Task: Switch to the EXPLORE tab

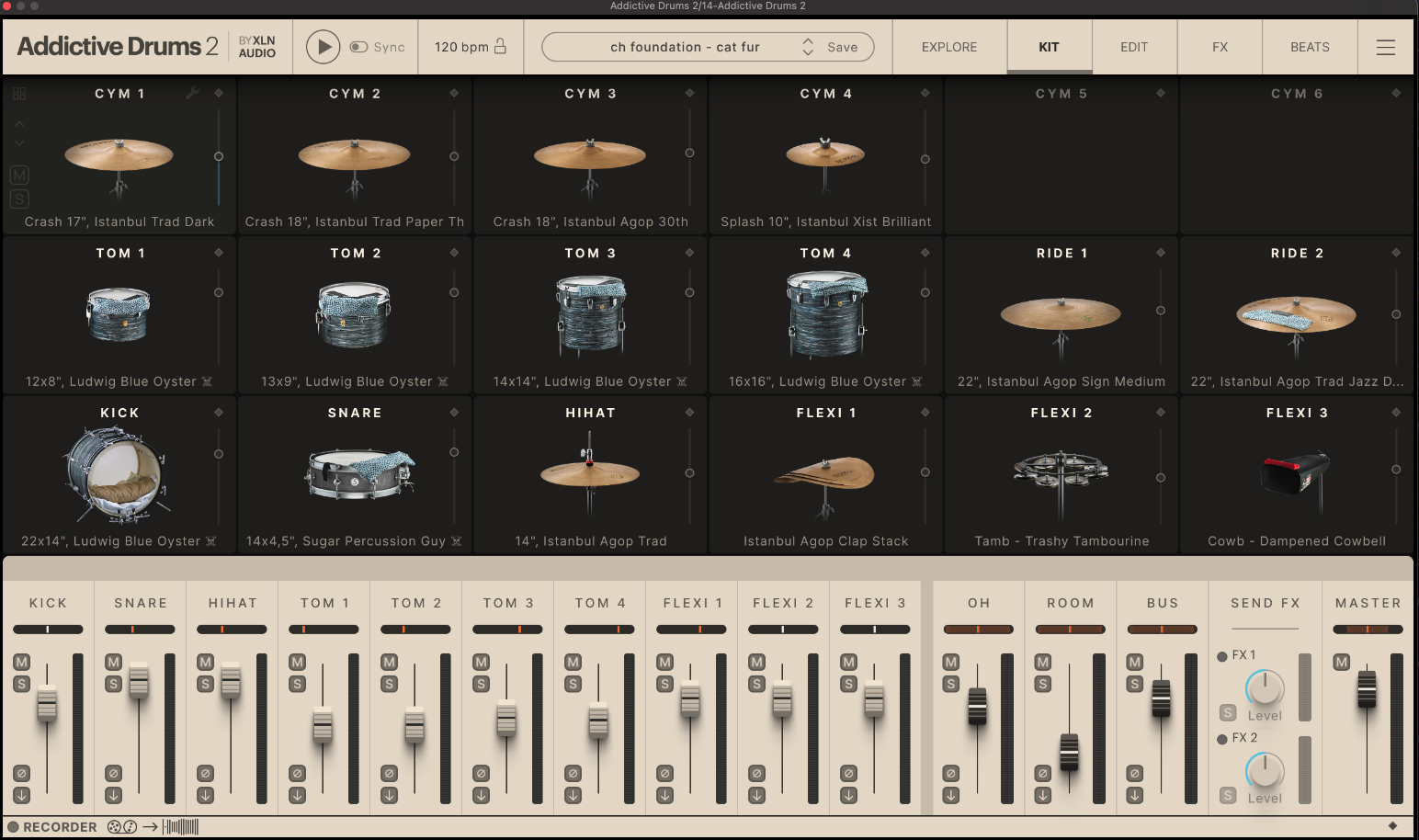Action: tap(949, 47)
